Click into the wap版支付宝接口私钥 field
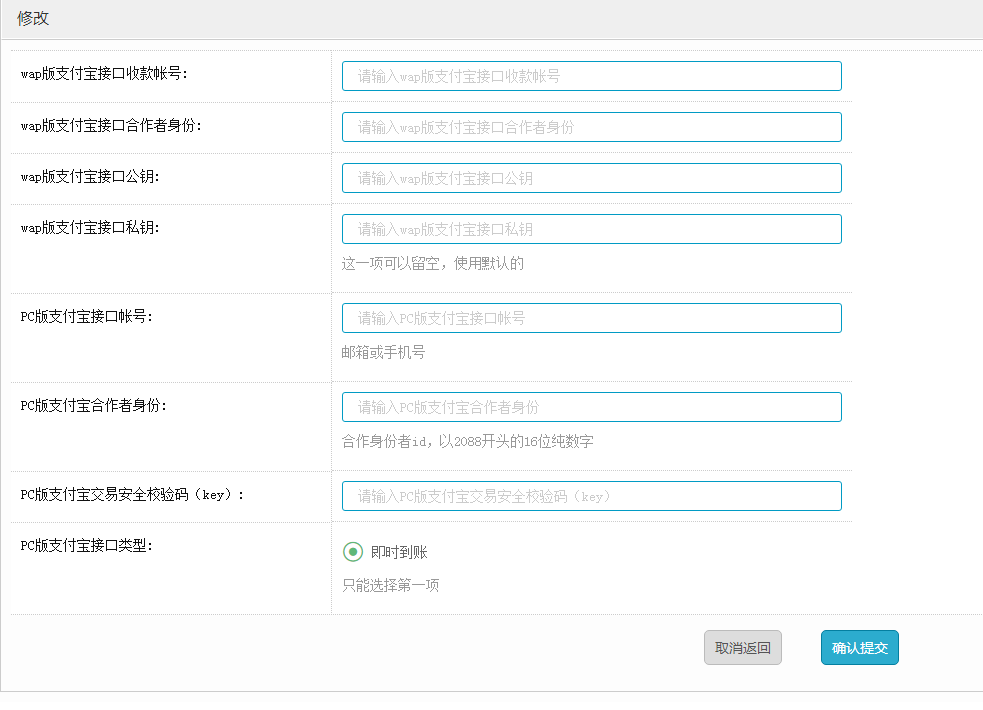 click(x=591, y=229)
